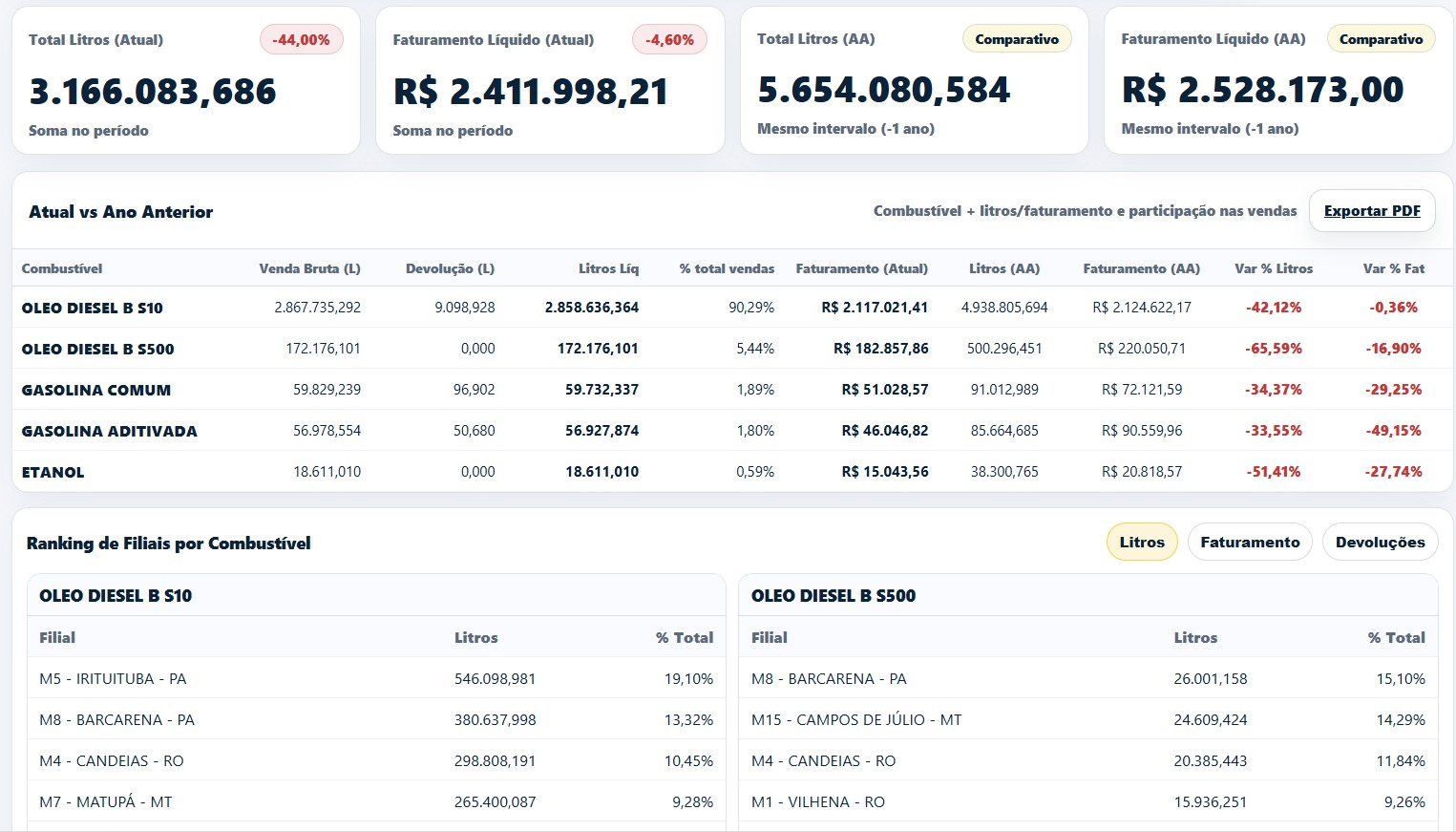
Task: Click the -44,00% variation badge
Action: (301, 39)
